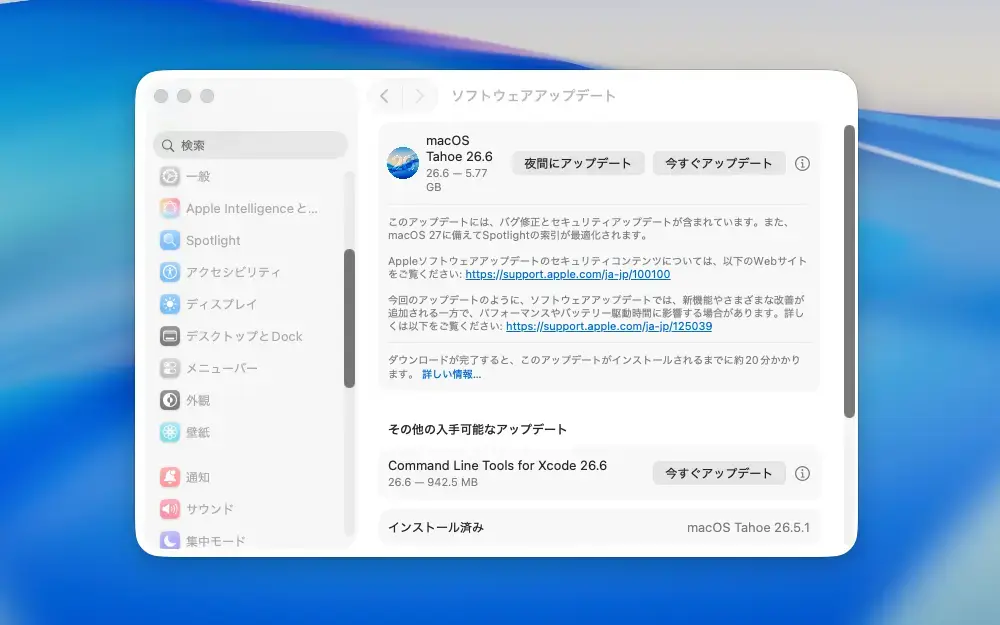Viewport: 1000px width, 625px height.
Task: Update Command Line Tools for Xcode now
Action: [x=719, y=473]
